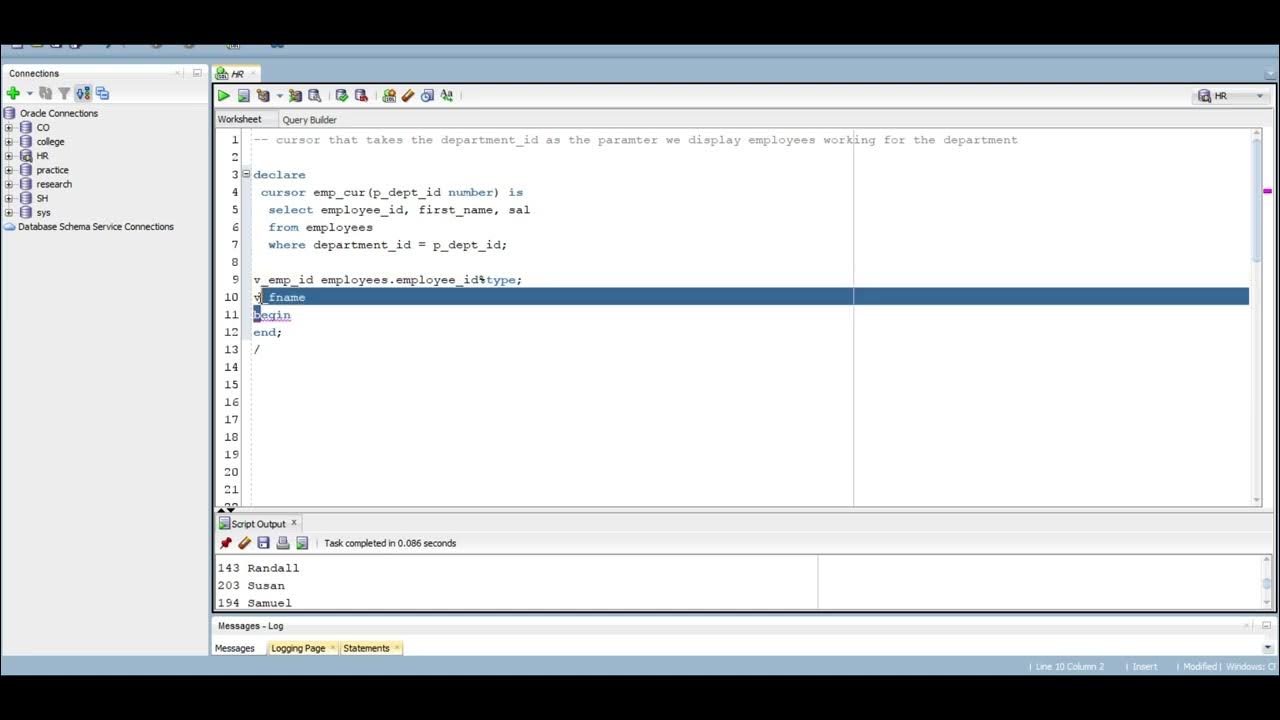Viewport: 1280px width, 720px height.
Task: Click the SQL History toolbar icon
Action: [x=427, y=96]
